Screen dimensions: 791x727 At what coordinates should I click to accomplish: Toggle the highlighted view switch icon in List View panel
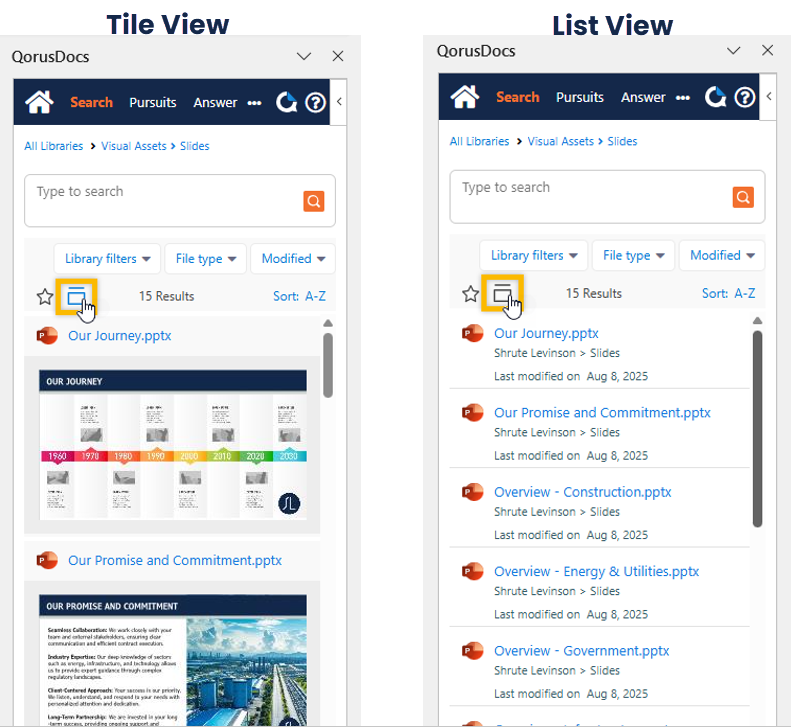(503, 293)
